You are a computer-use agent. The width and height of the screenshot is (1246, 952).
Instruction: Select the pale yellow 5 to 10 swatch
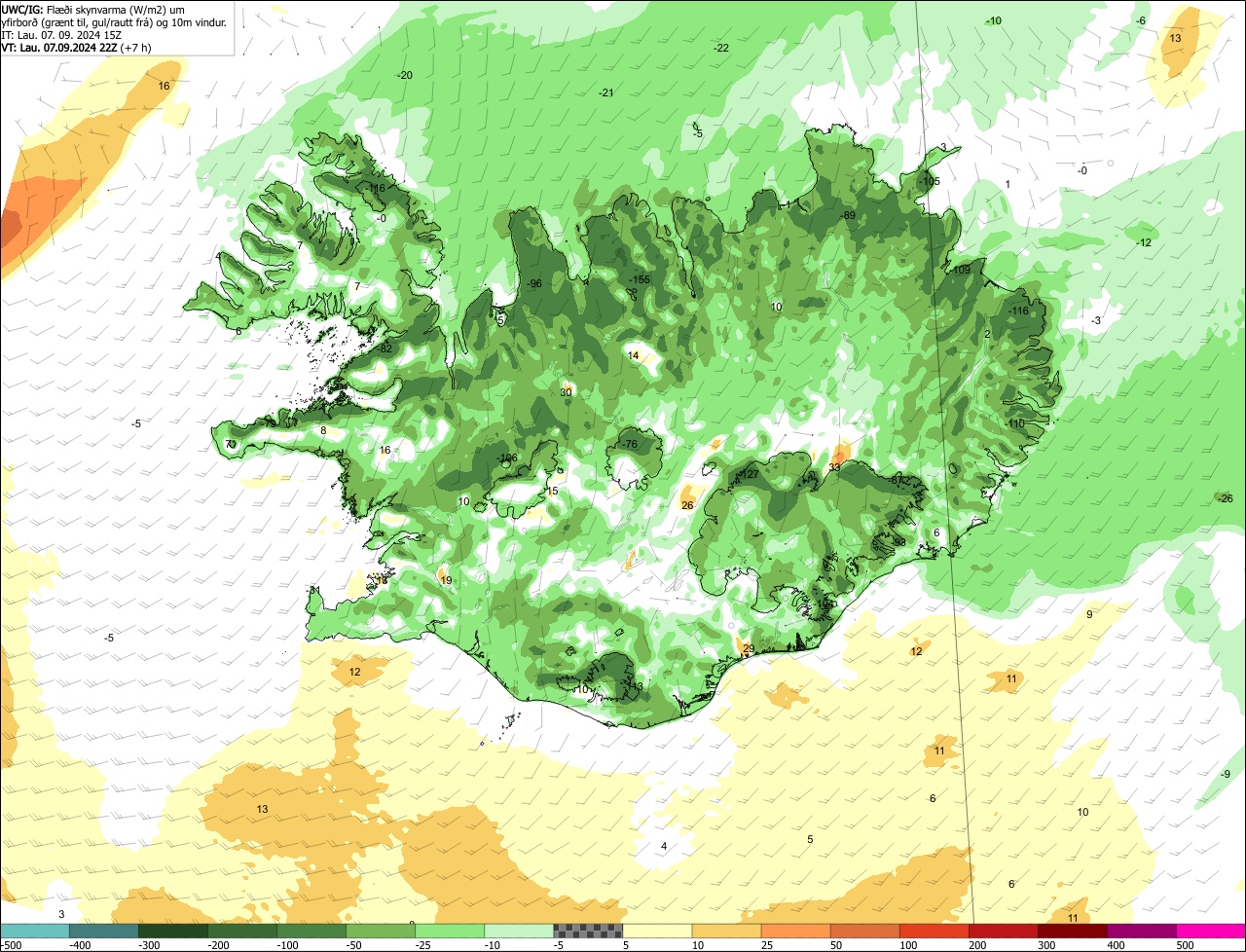[657, 931]
